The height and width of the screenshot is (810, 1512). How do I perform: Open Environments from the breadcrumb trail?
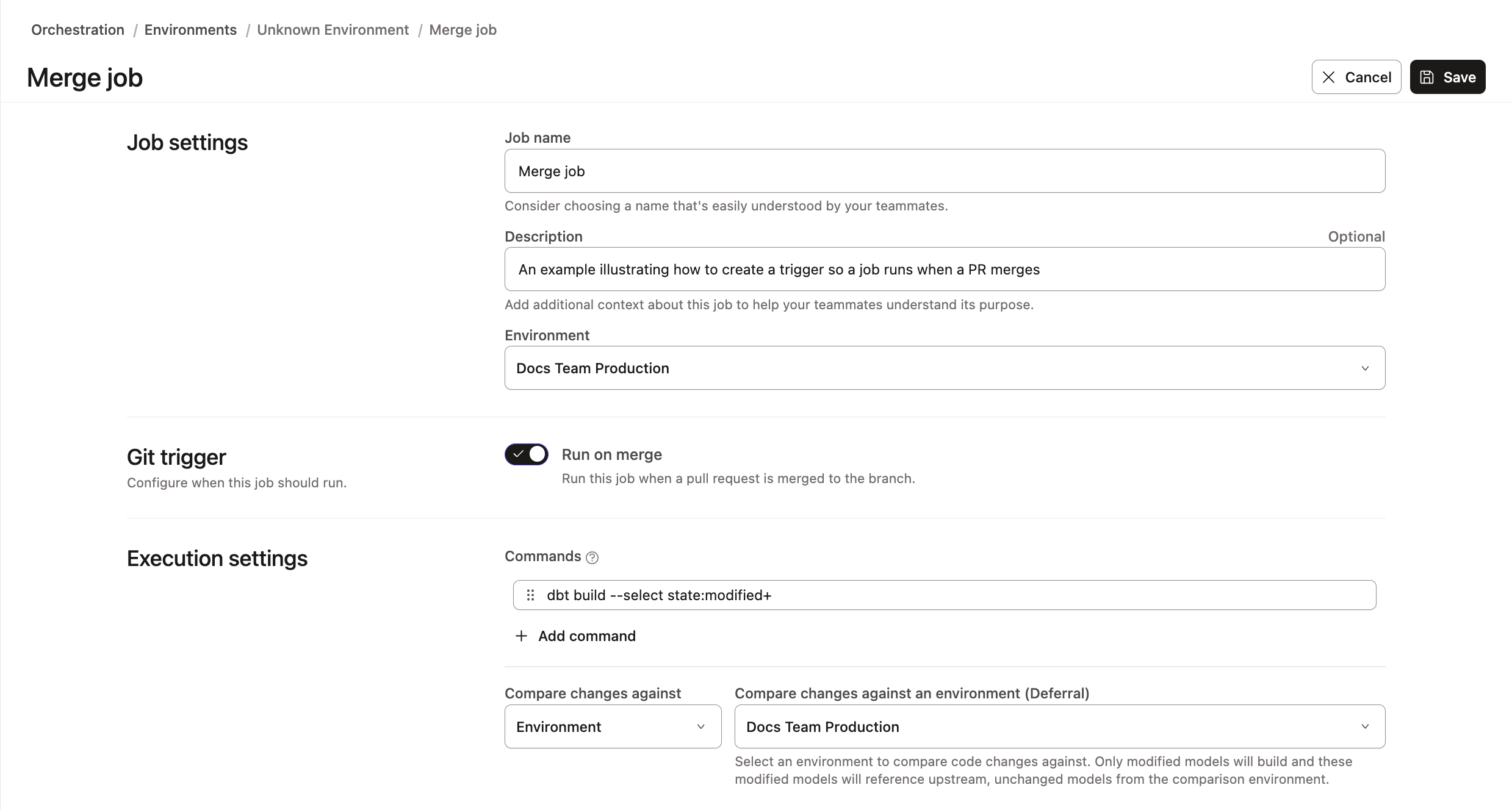click(x=190, y=29)
